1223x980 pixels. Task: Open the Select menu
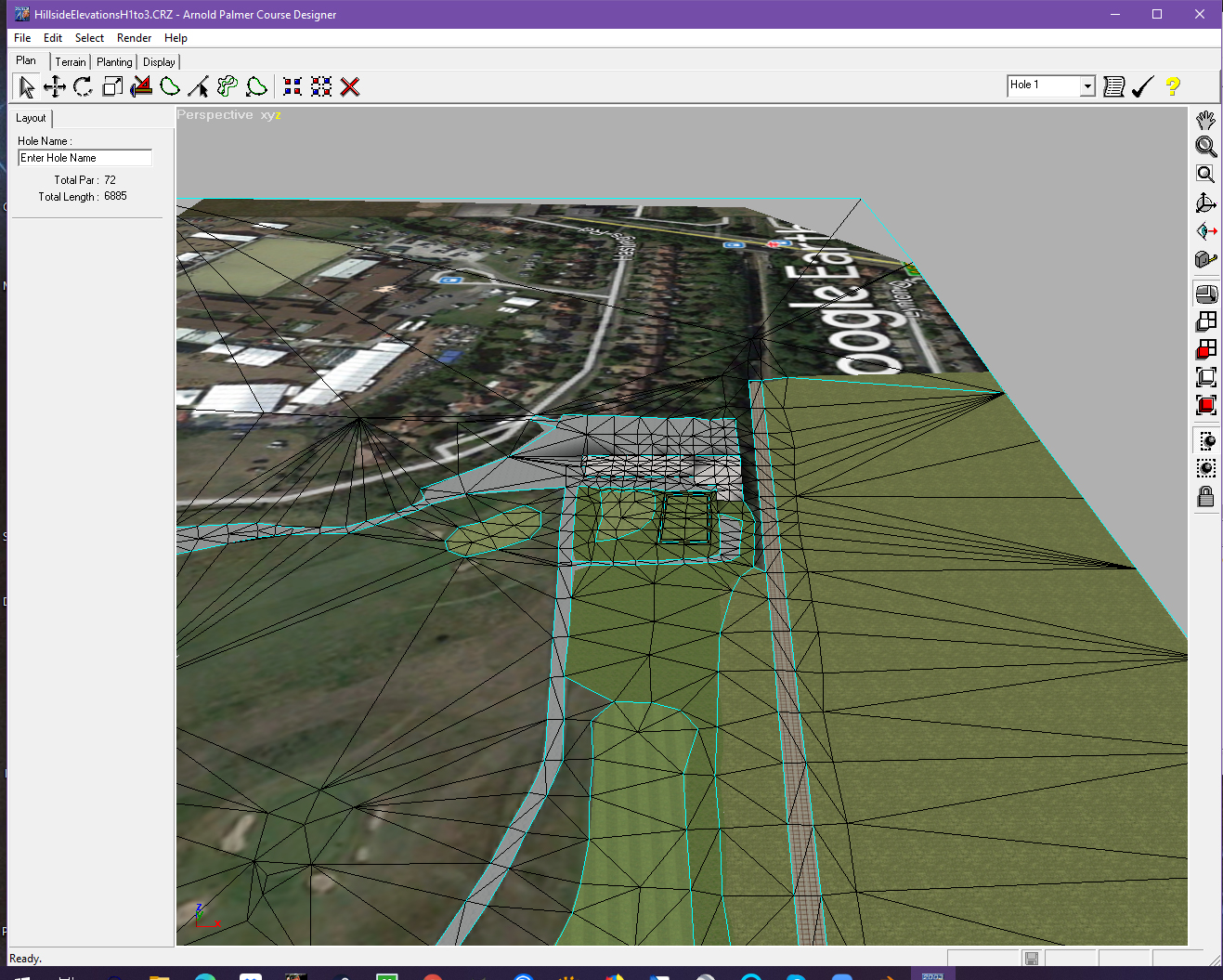click(89, 38)
